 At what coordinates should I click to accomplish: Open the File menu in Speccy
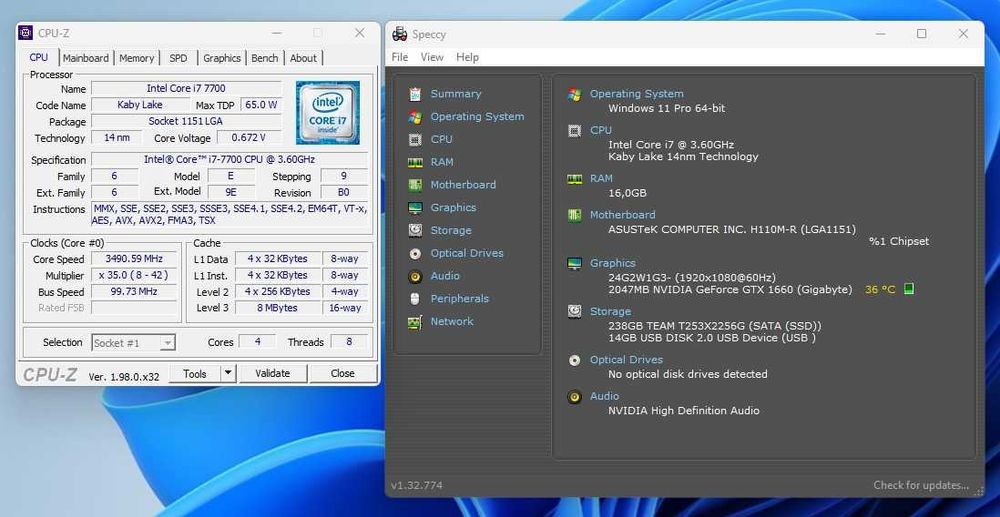coord(400,57)
